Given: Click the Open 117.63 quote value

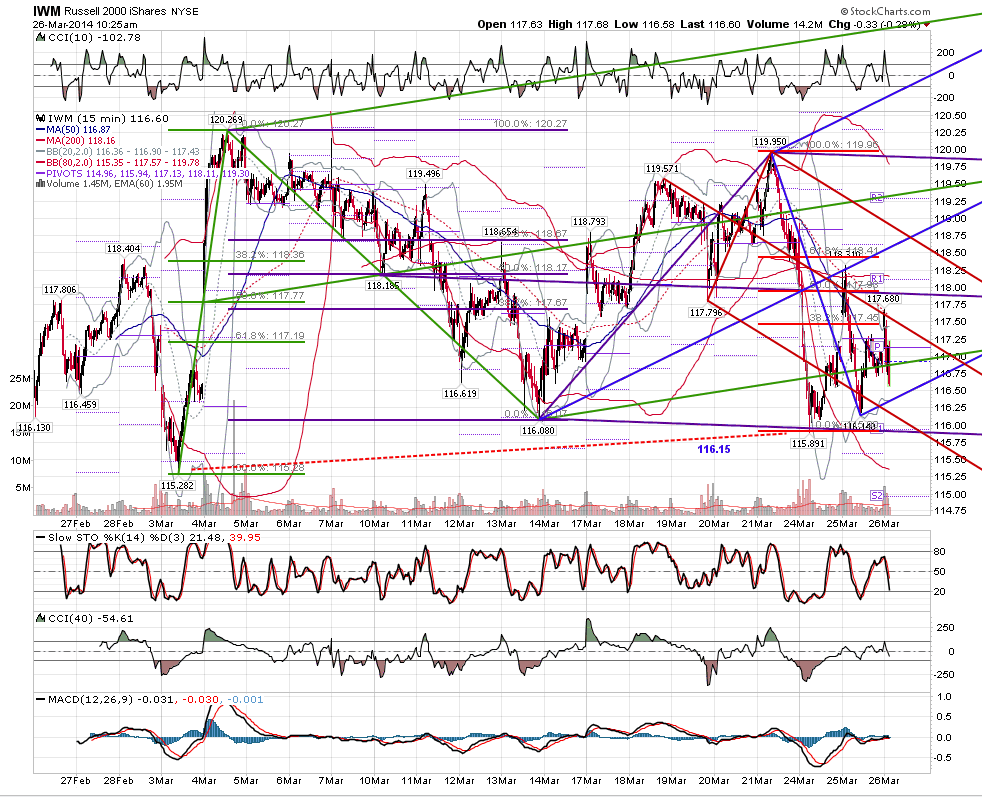Looking at the screenshot, I should tap(510, 24).
